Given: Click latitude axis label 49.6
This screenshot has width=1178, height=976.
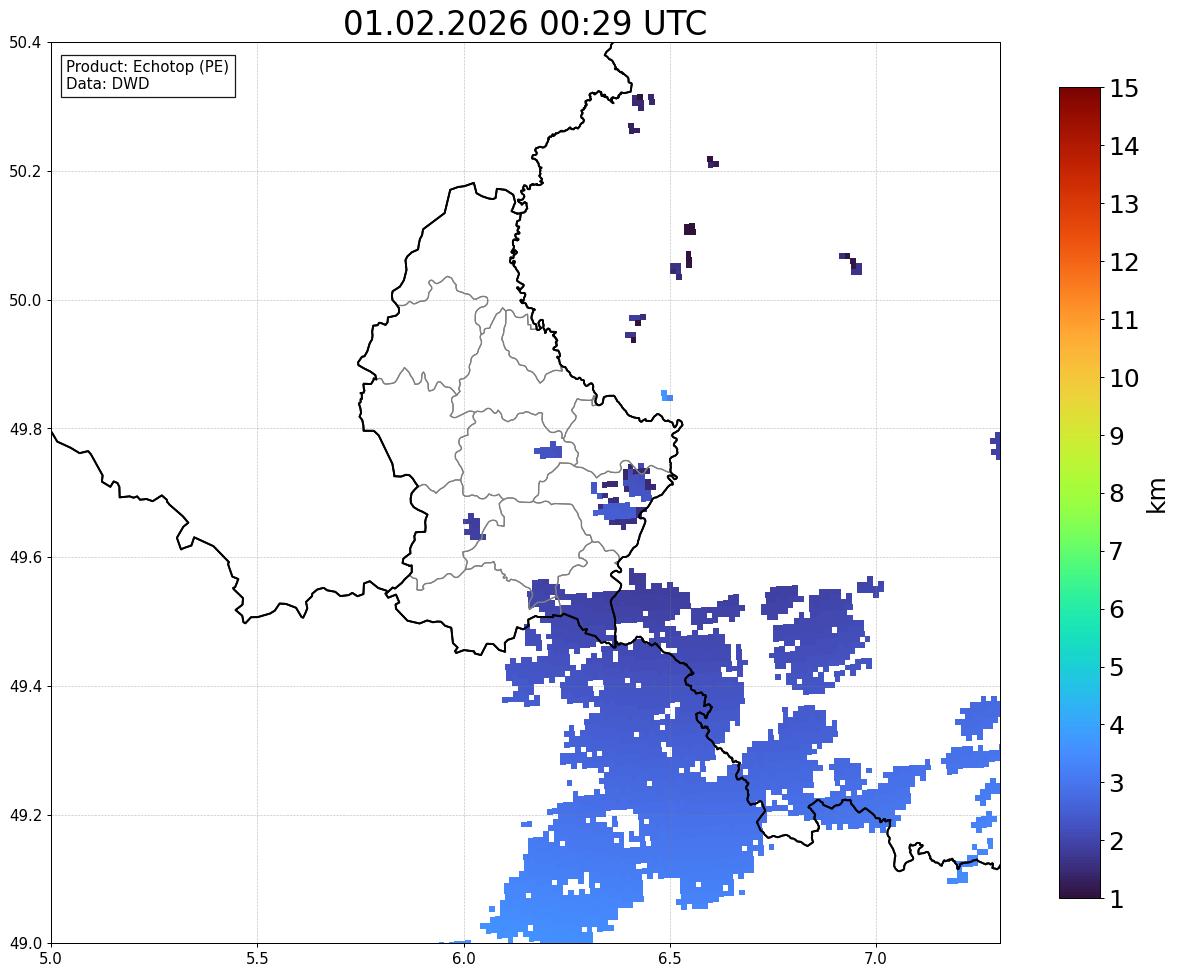Looking at the screenshot, I should click(24, 557).
